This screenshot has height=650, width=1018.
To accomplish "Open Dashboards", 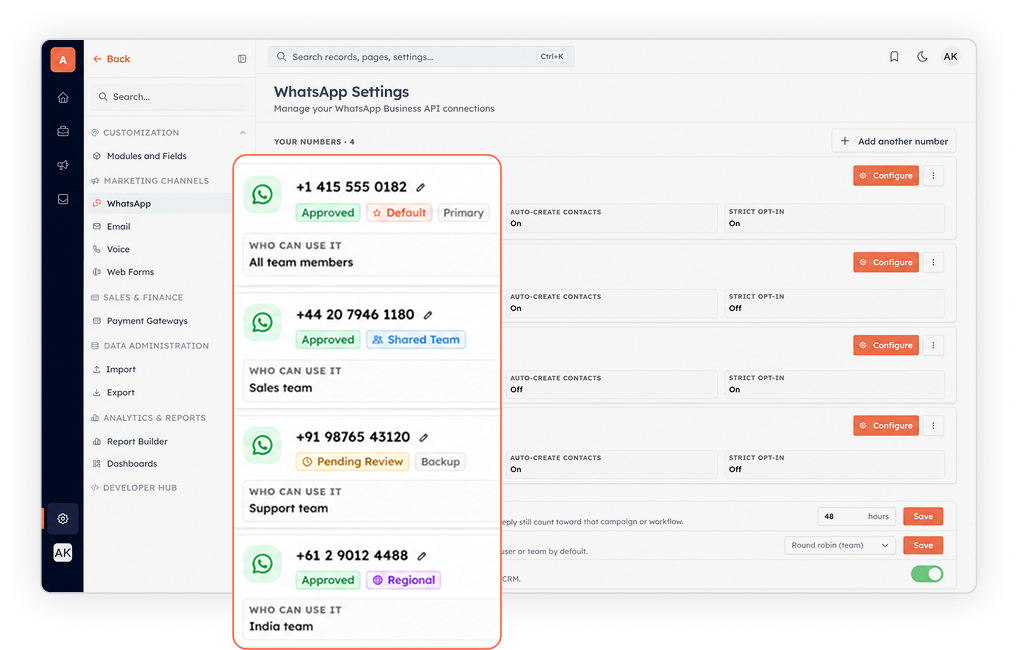I will pos(132,464).
